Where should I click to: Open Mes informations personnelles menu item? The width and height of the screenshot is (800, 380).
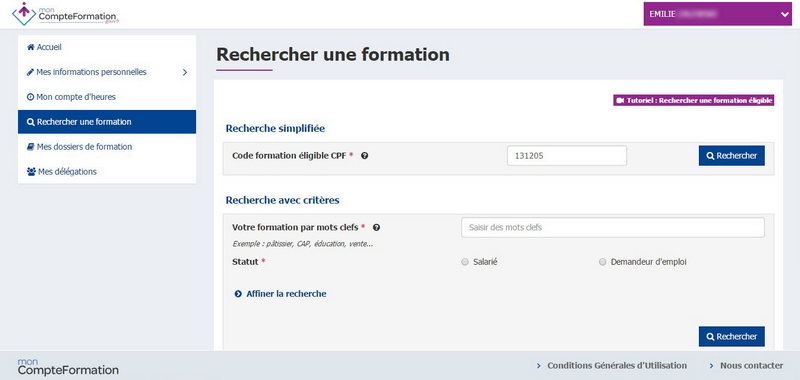point(87,72)
